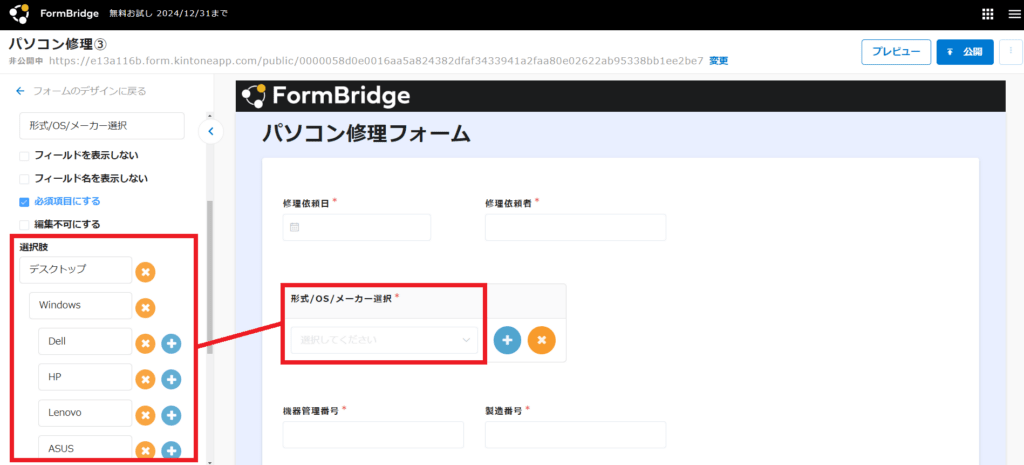The height and width of the screenshot is (465, 1024).
Task: Click the blue plus in the form table row
Action: point(507,340)
